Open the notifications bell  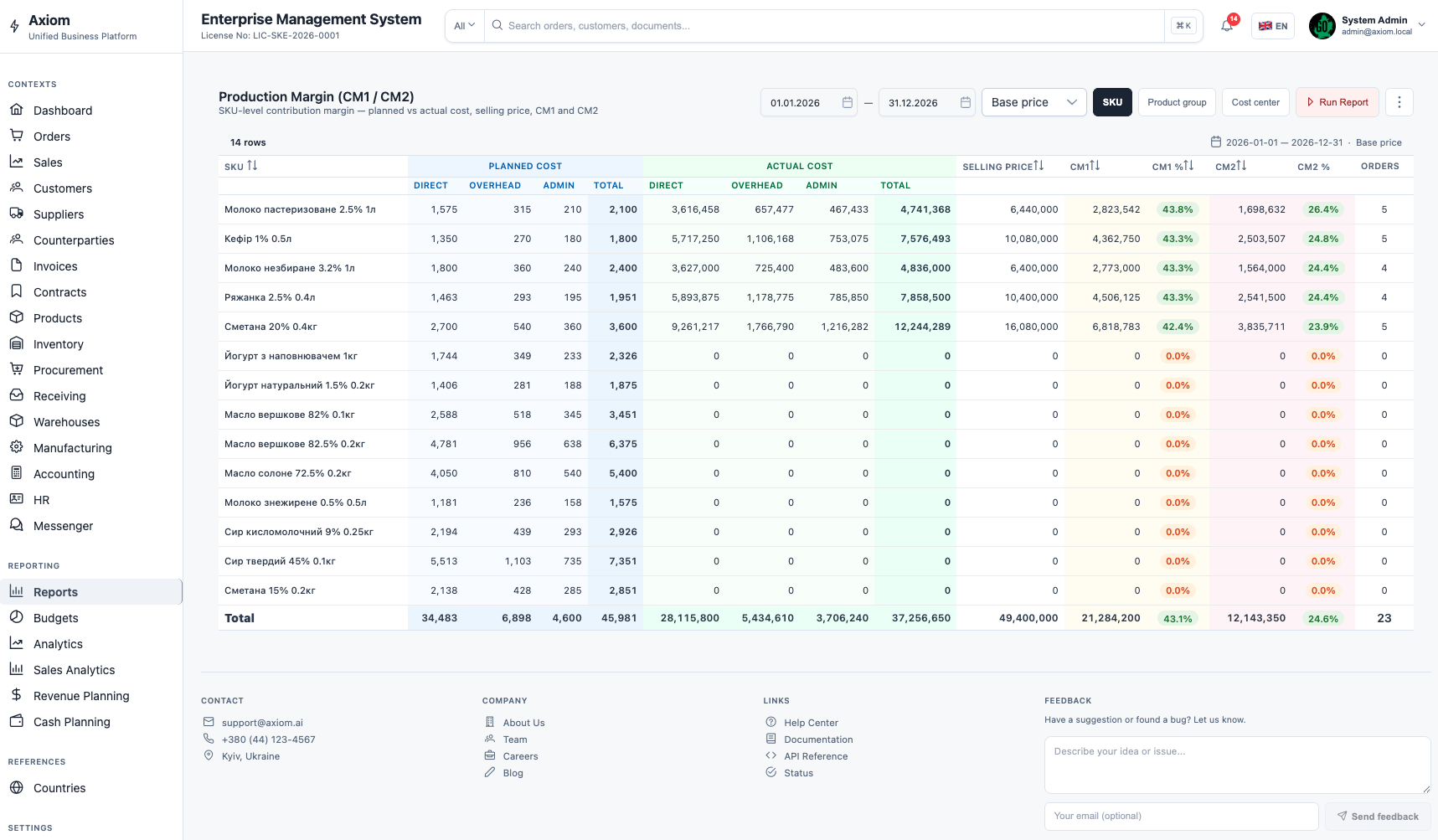point(1226,26)
